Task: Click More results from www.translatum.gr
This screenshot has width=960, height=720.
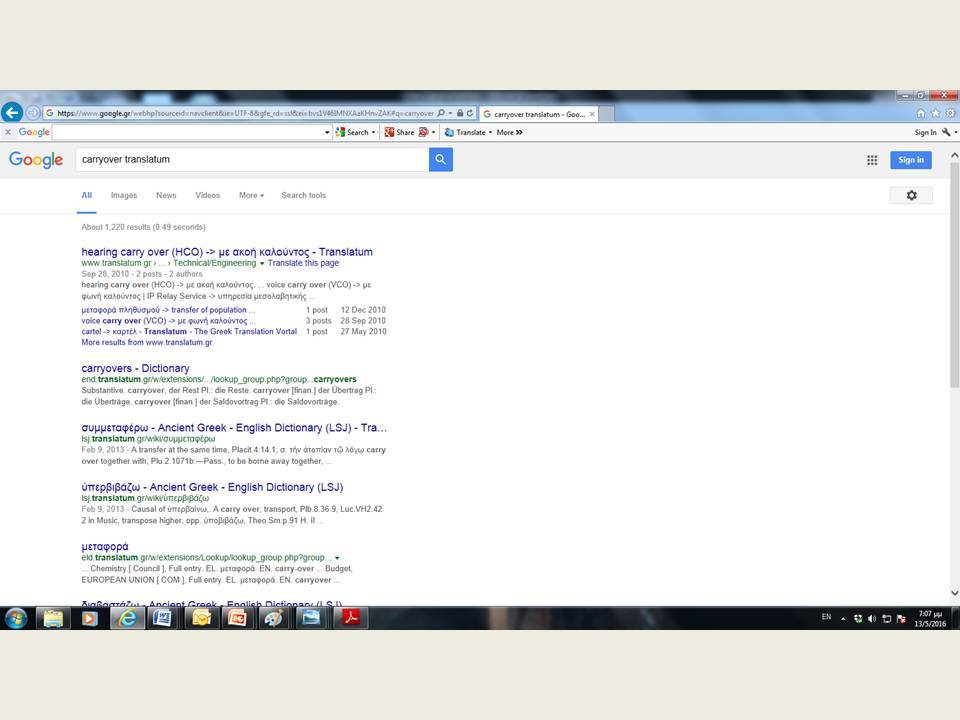Action: point(147,342)
